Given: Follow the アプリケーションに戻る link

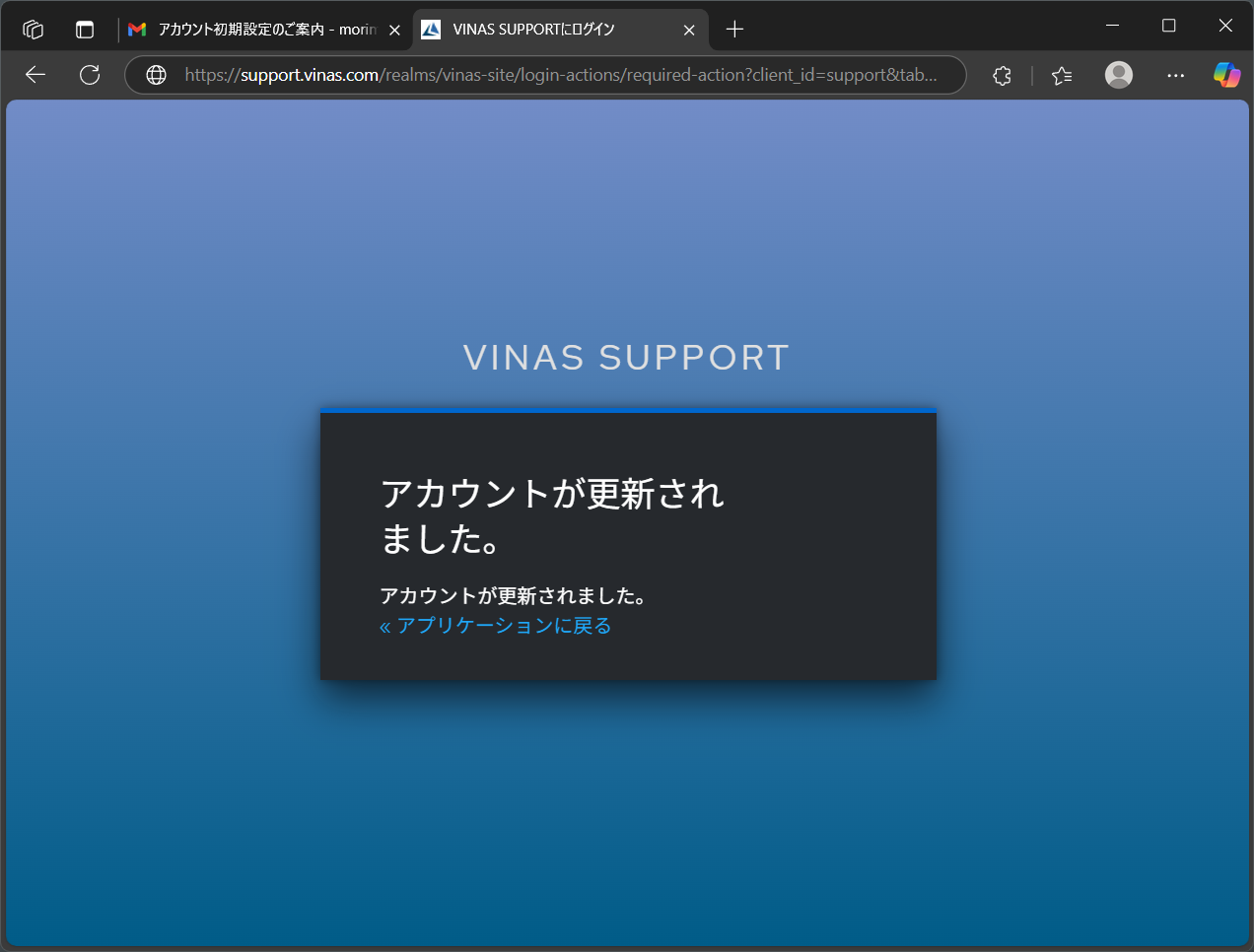Looking at the screenshot, I should coord(496,626).
